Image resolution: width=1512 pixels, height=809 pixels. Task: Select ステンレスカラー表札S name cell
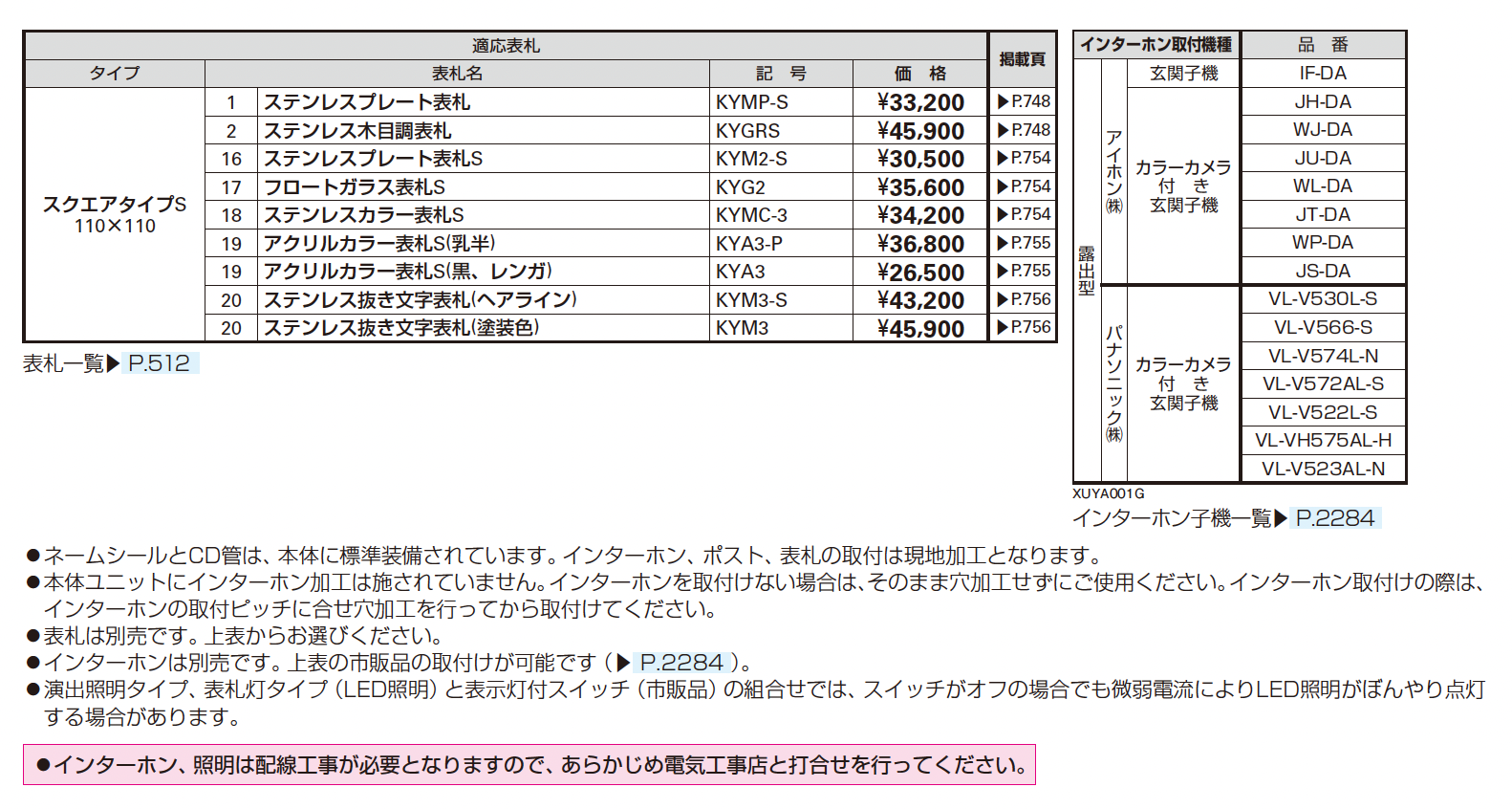(483, 215)
